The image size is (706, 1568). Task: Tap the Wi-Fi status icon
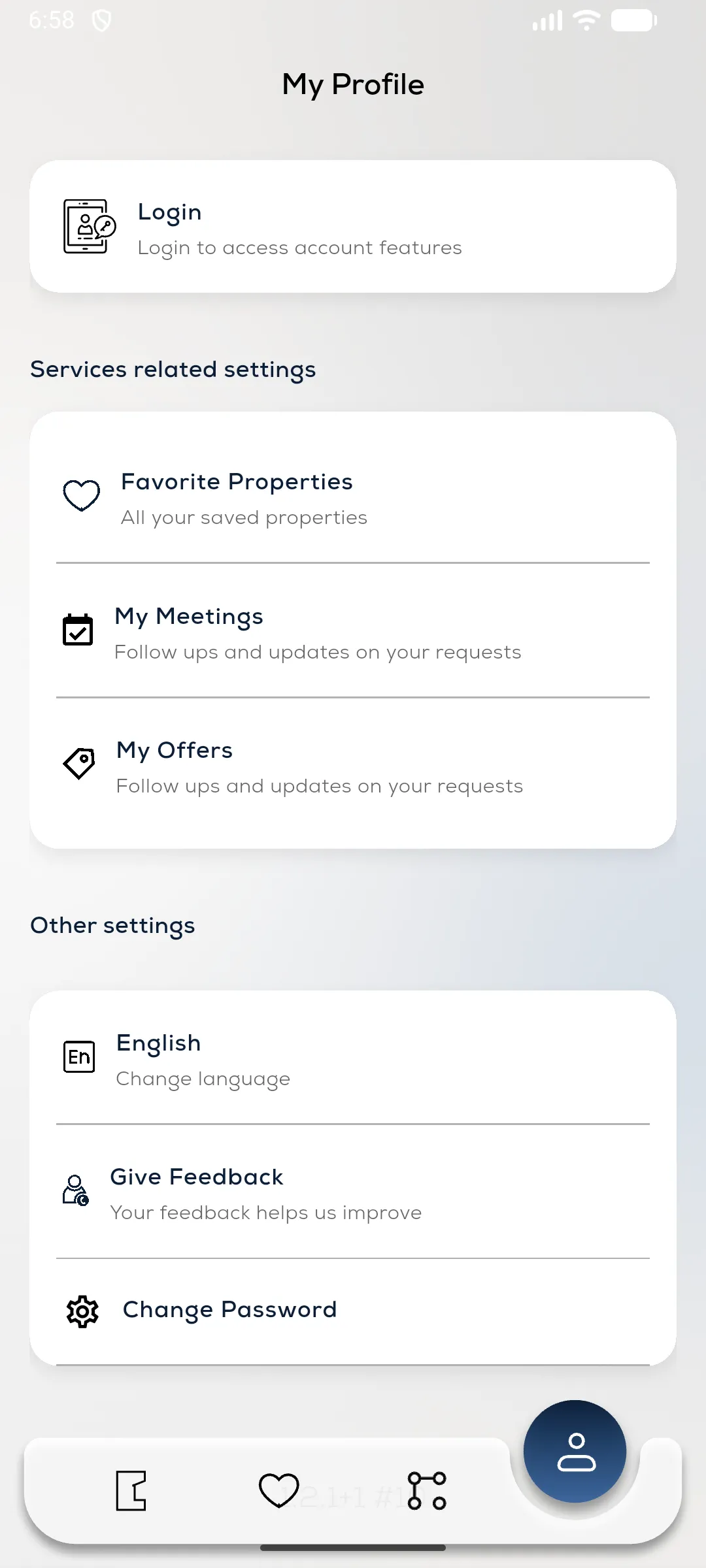pyautogui.click(x=586, y=20)
